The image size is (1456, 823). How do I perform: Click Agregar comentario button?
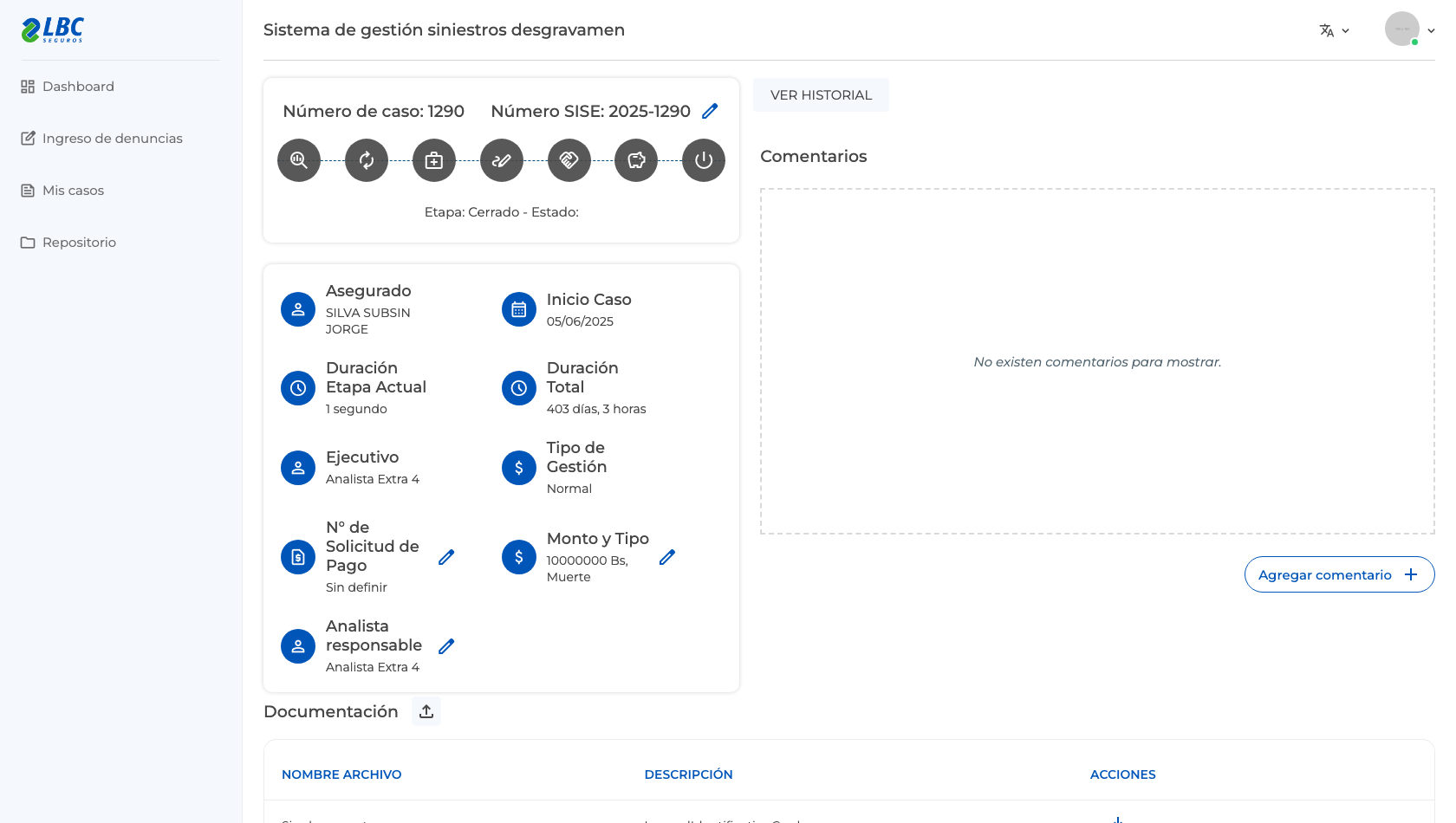1339,574
